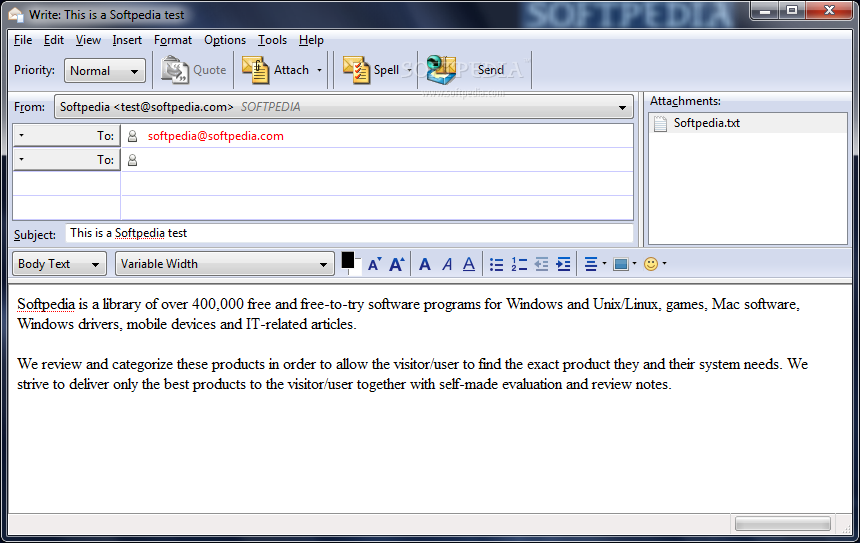Click the indent text icon
Screen dimensions: 860x543
pyautogui.click(x=563, y=264)
